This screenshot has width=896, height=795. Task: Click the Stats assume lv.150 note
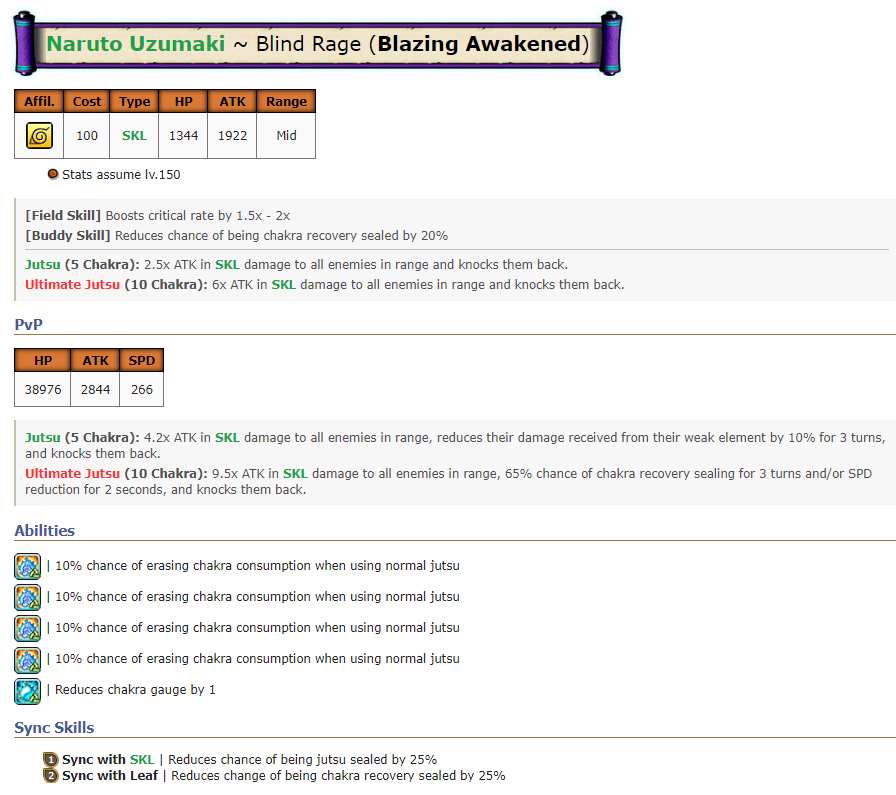(x=121, y=174)
